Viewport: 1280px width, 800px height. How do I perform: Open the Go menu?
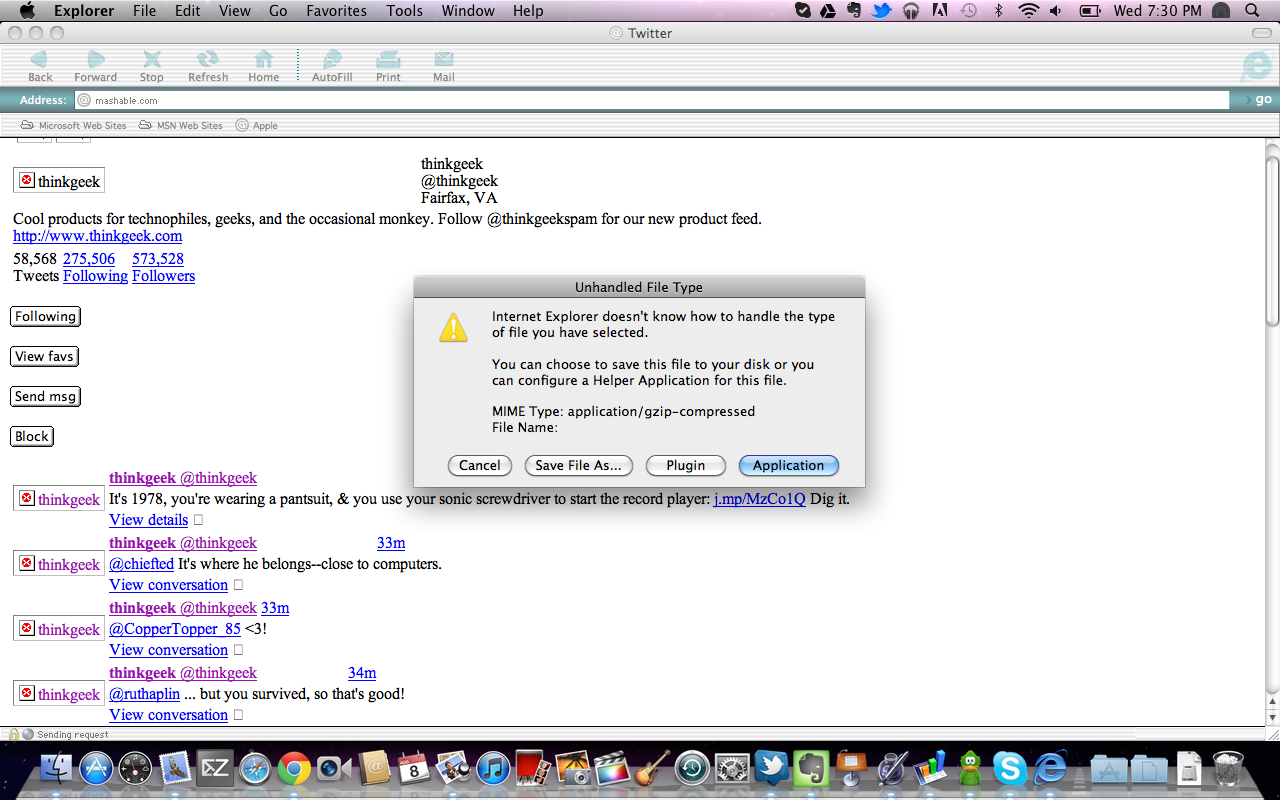(278, 11)
